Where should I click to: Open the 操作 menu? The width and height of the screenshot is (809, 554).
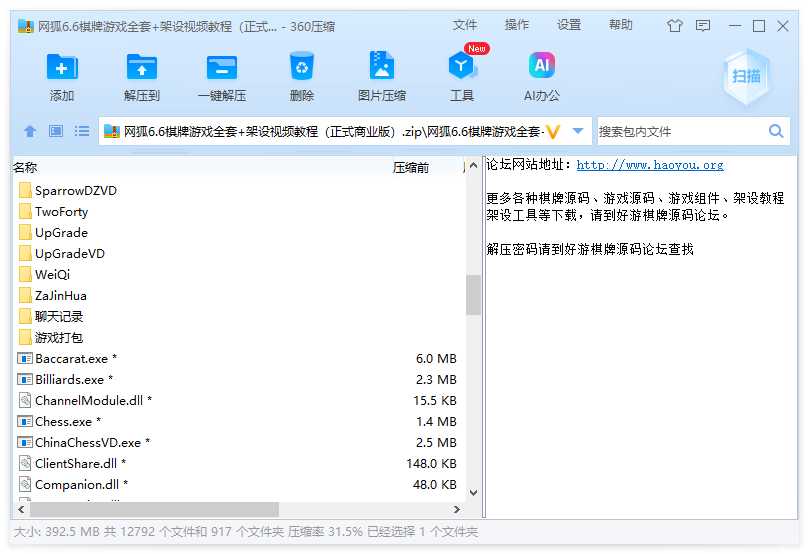point(516,25)
